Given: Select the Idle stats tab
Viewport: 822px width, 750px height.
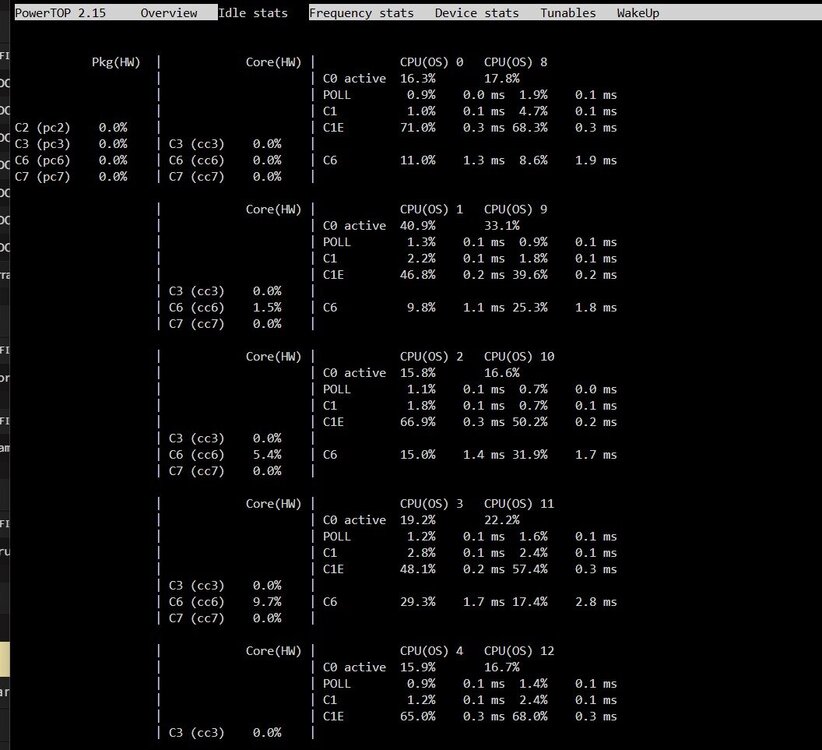Looking at the screenshot, I should coord(253,13).
